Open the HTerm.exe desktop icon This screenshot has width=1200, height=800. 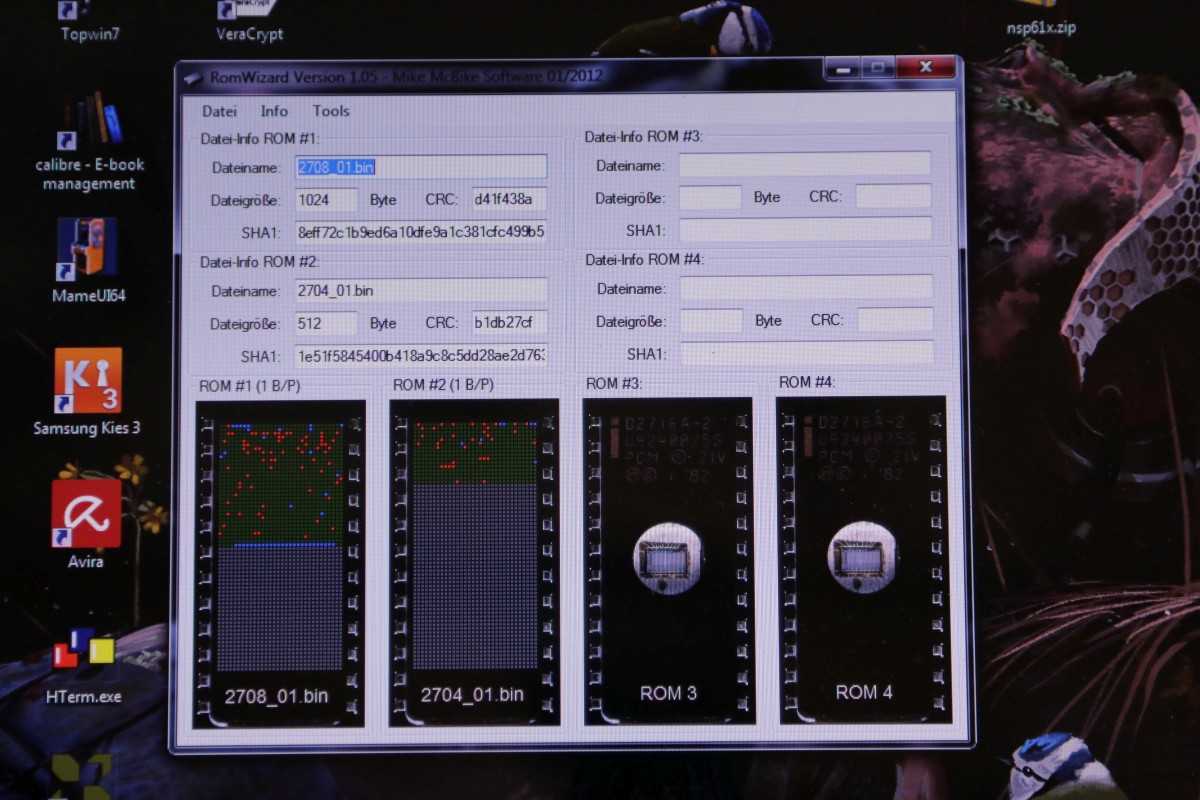coord(84,660)
